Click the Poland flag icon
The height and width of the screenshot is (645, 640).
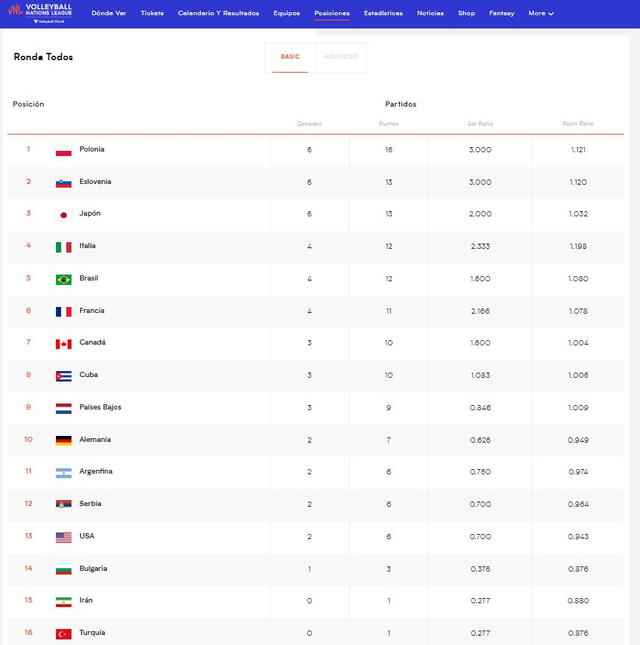tap(63, 150)
